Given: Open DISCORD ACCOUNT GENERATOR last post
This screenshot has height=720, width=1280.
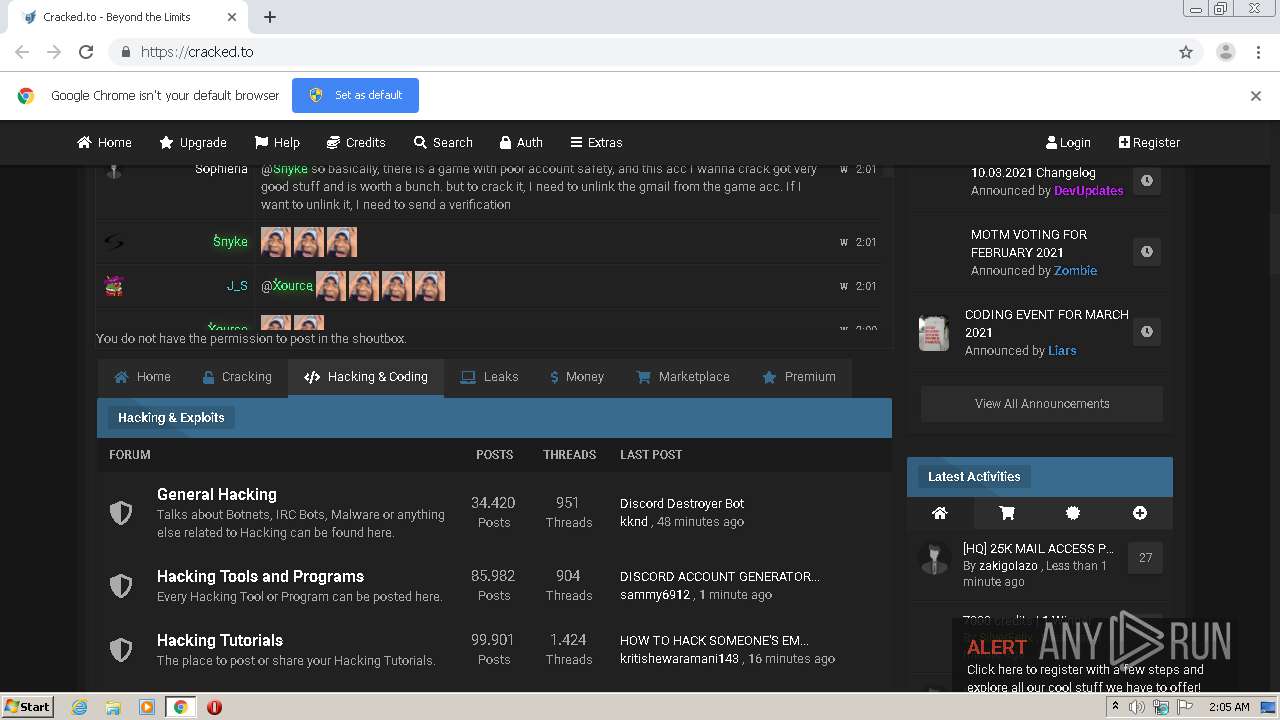Looking at the screenshot, I should (720, 577).
